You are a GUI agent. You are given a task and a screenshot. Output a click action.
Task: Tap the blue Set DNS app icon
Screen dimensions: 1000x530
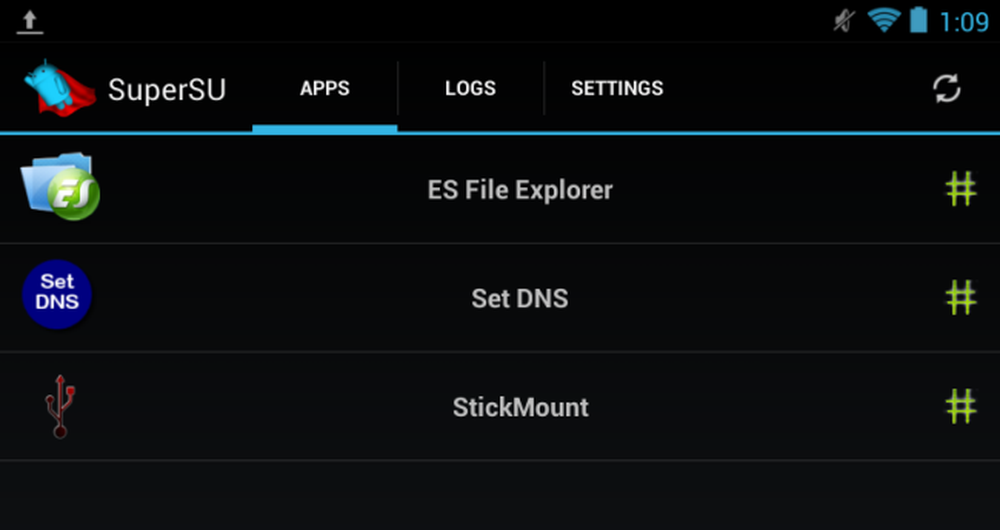pyautogui.click(x=57, y=295)
